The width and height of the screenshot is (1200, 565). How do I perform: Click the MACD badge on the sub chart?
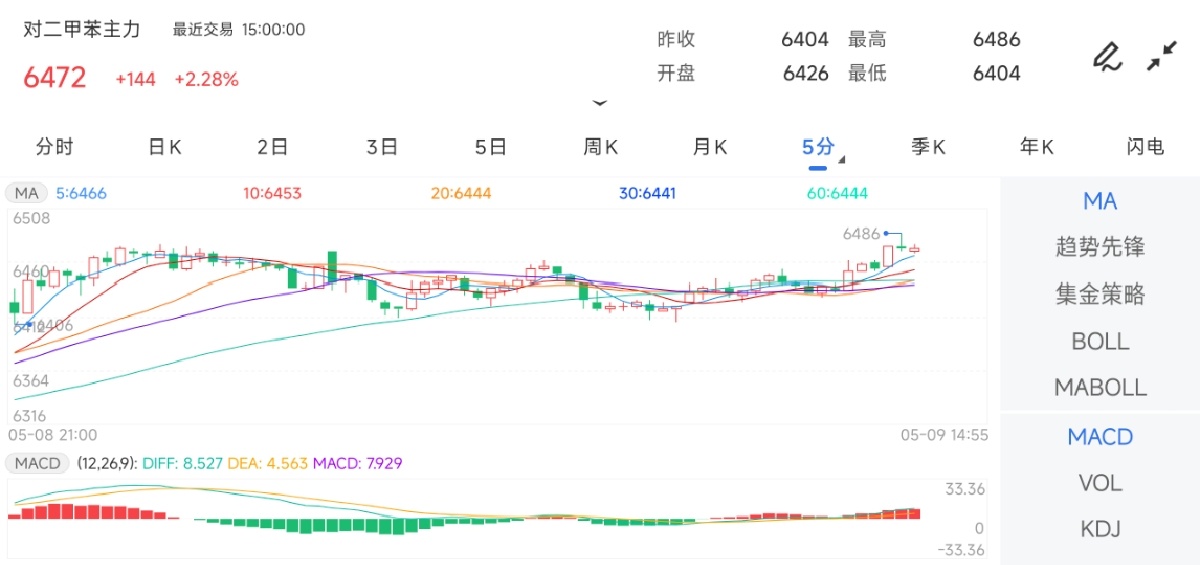point(37,464)
